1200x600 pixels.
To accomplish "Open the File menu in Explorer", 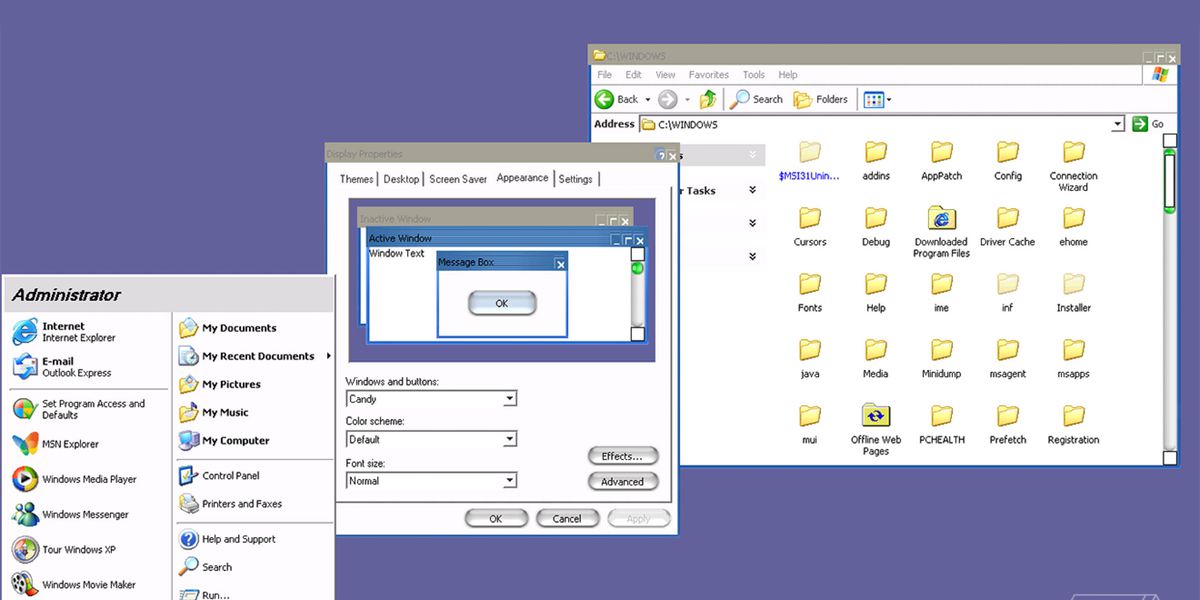I will pyautogui.click(x=604, y=75).
